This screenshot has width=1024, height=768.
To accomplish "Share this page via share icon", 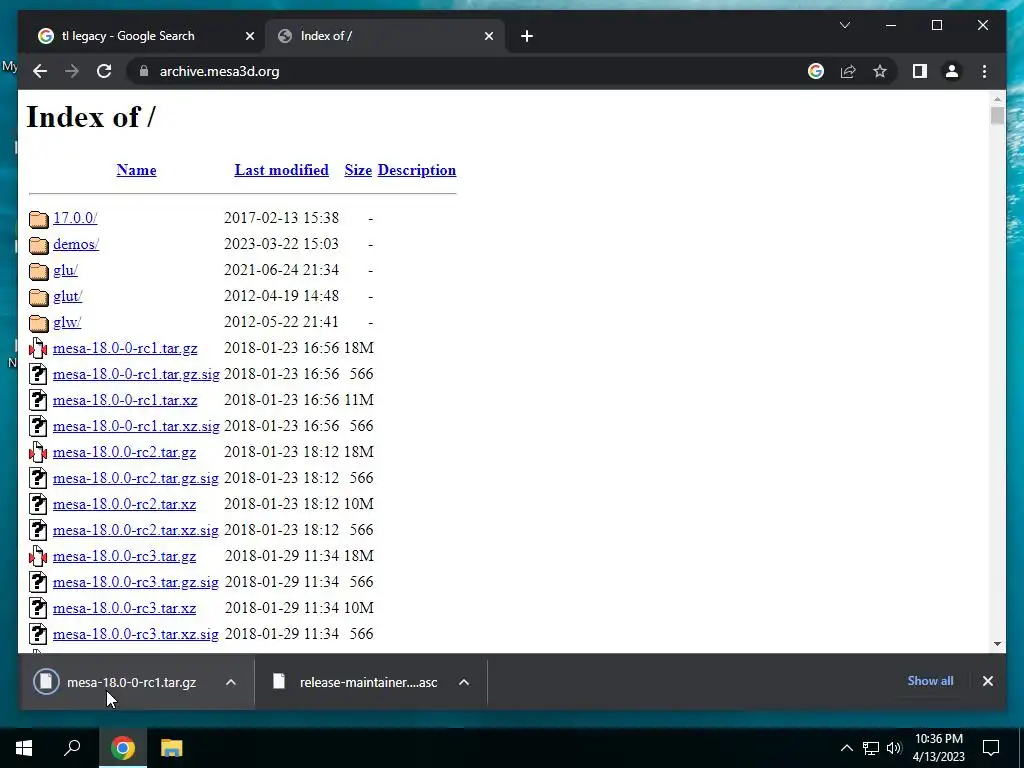I will coord(848,71).
